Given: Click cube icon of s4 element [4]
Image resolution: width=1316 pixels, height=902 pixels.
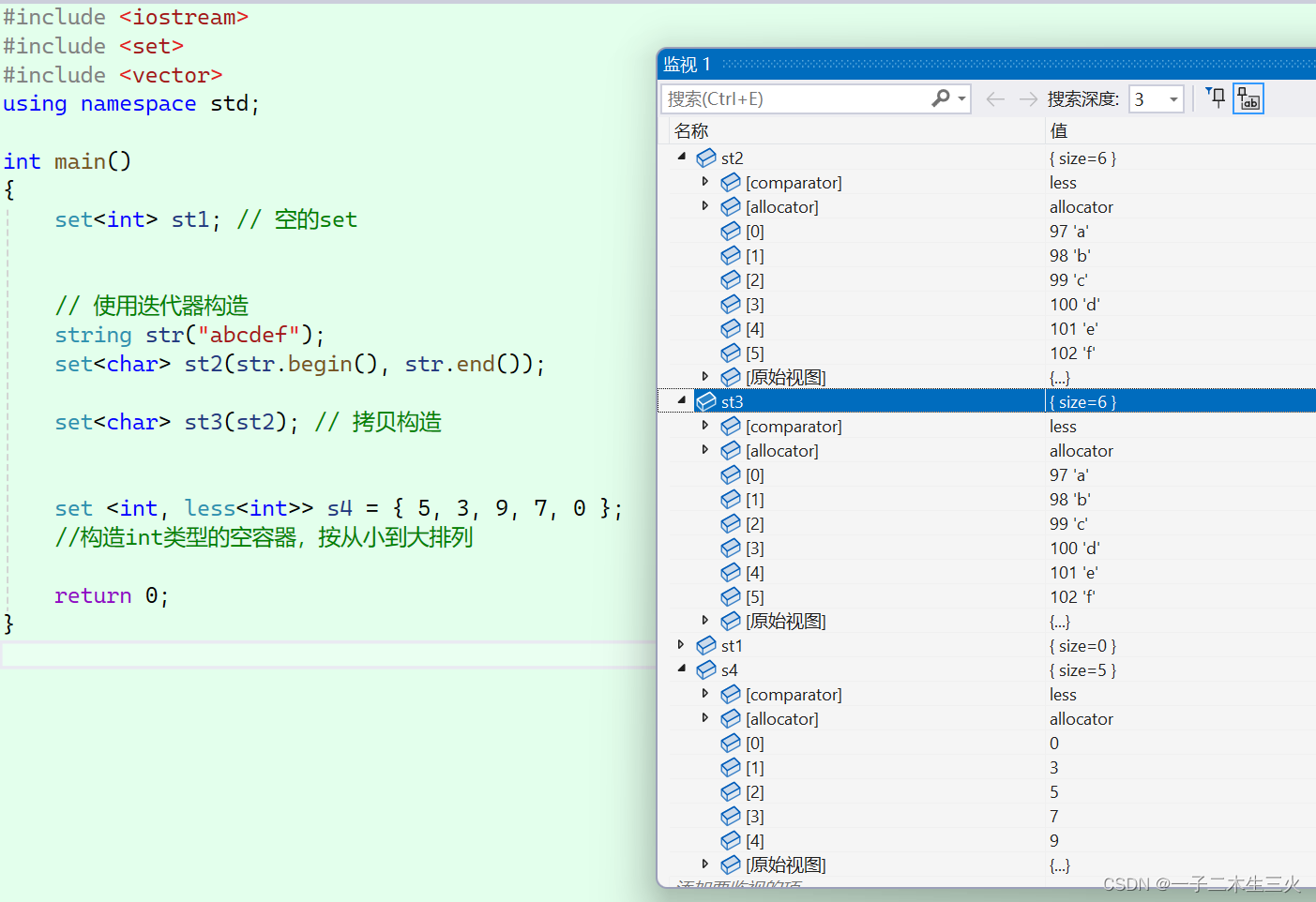Looking at the screenshot, I should [x=731, y=840].
